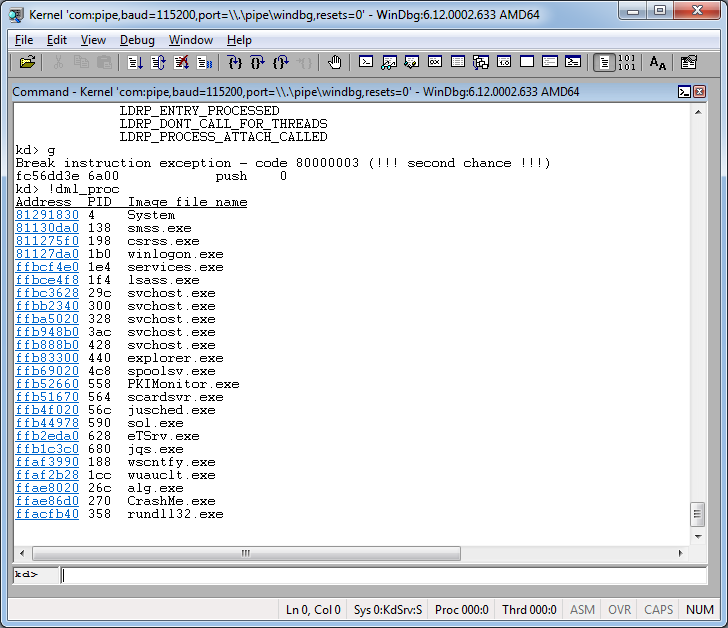Open the View menu
The height and width of the screenshot is (628, 728).
93,40
